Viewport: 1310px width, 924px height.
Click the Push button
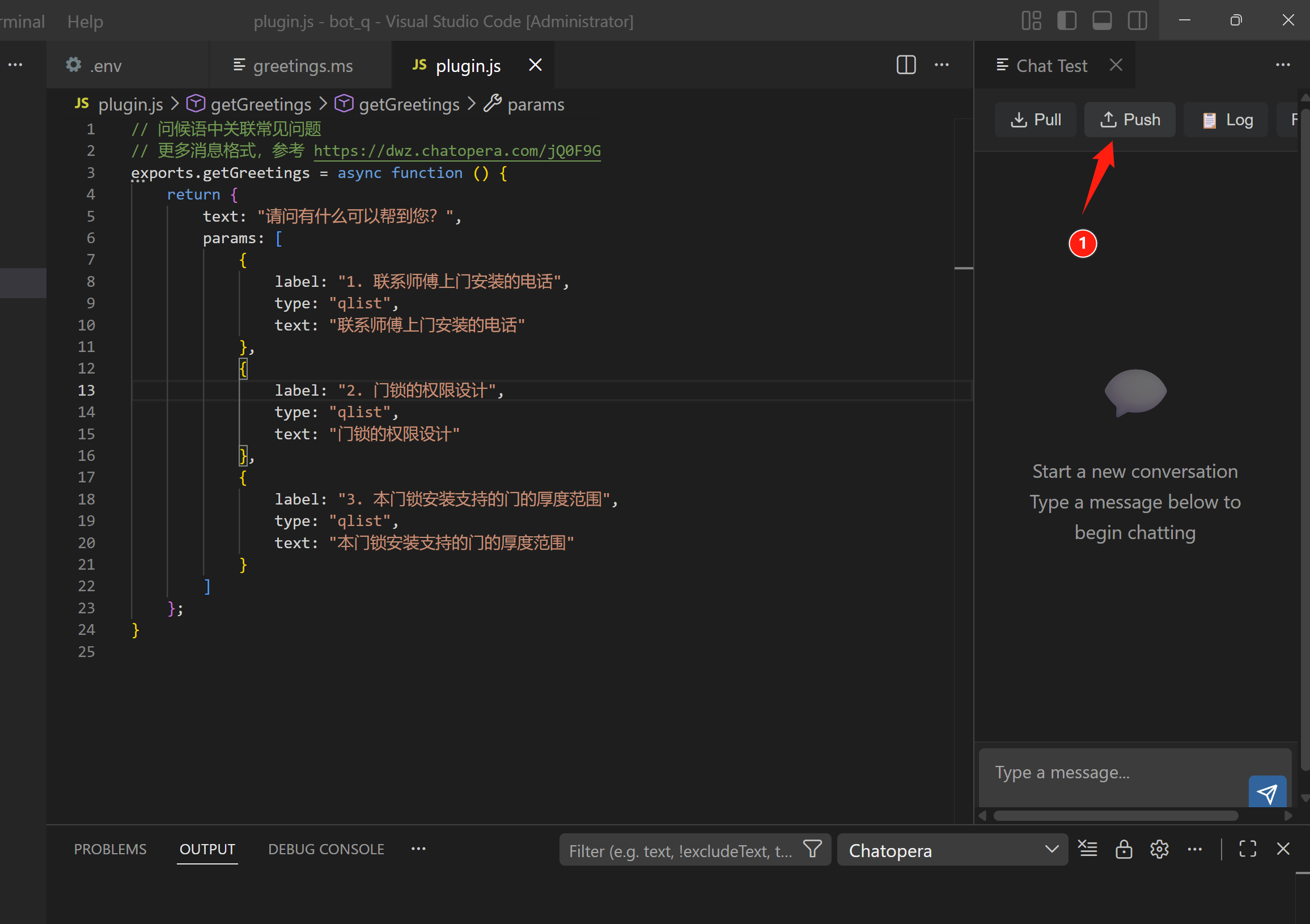coord(1130,120)
